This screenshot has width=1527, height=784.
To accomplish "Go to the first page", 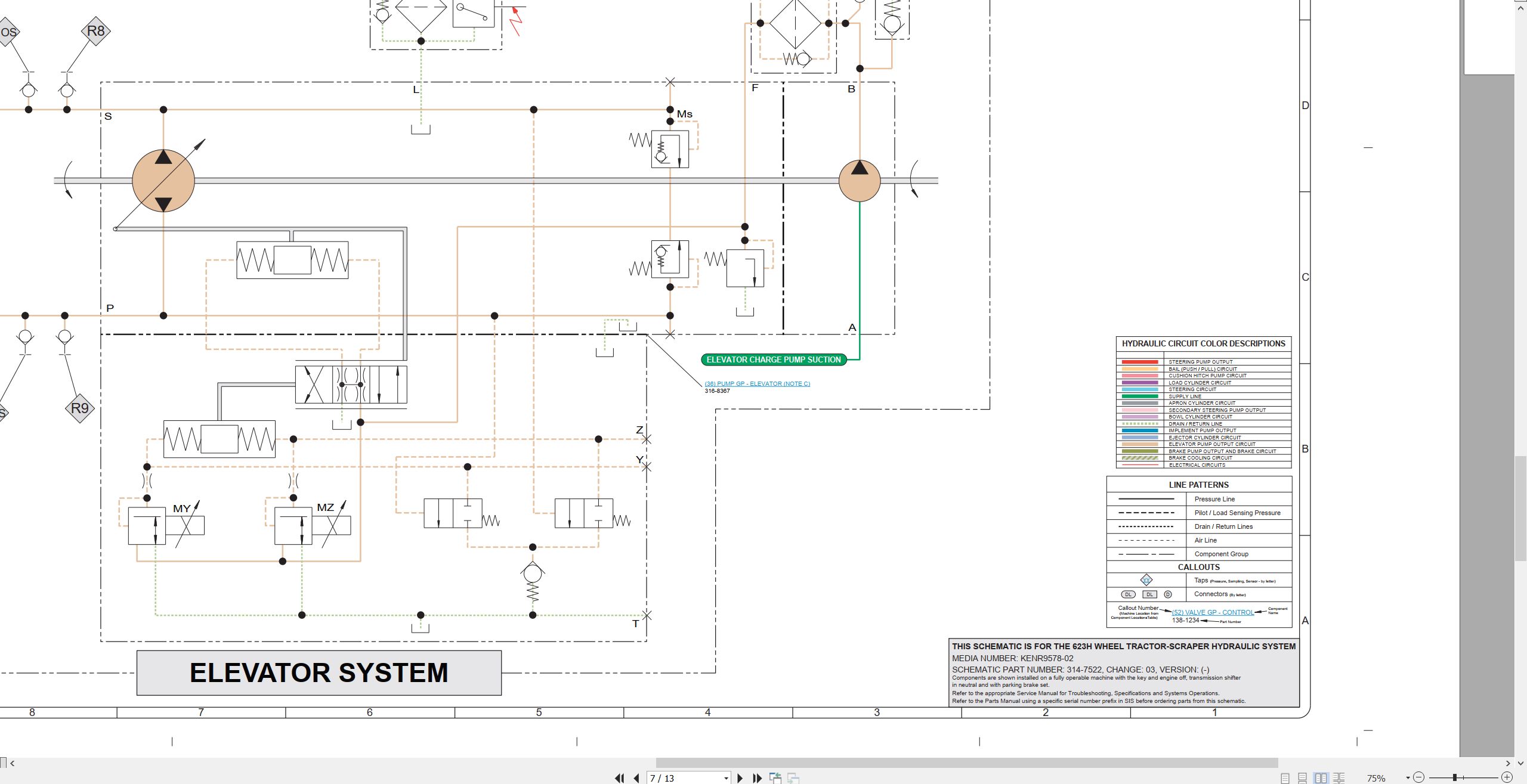I will pyautogui.click(x=620, y=778).
